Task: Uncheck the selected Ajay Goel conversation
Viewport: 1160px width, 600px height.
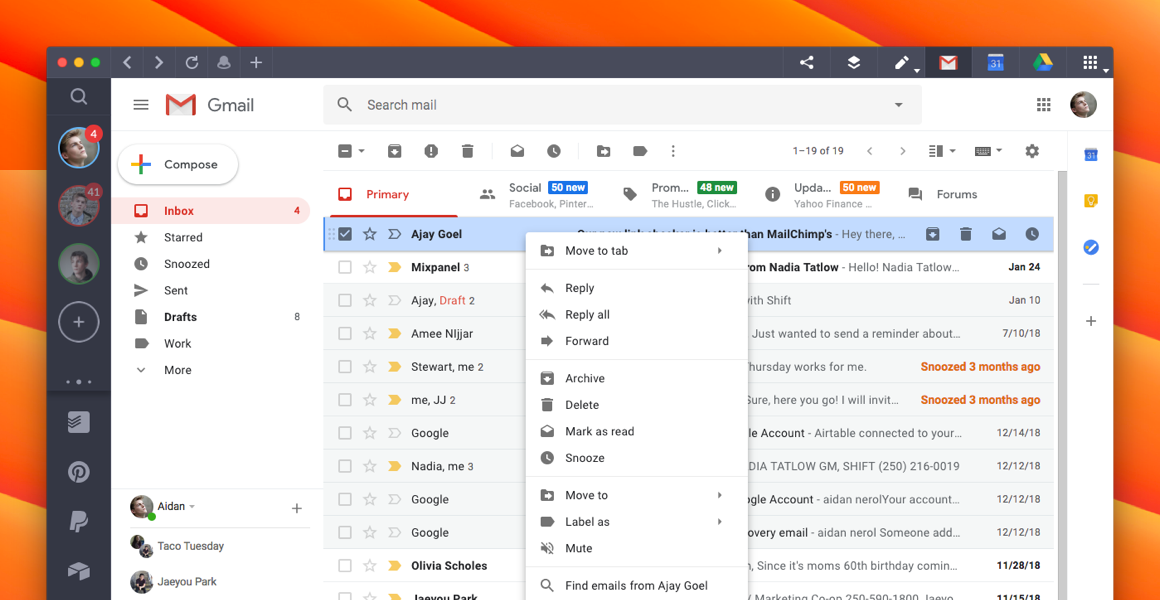Action: (345, 233)
